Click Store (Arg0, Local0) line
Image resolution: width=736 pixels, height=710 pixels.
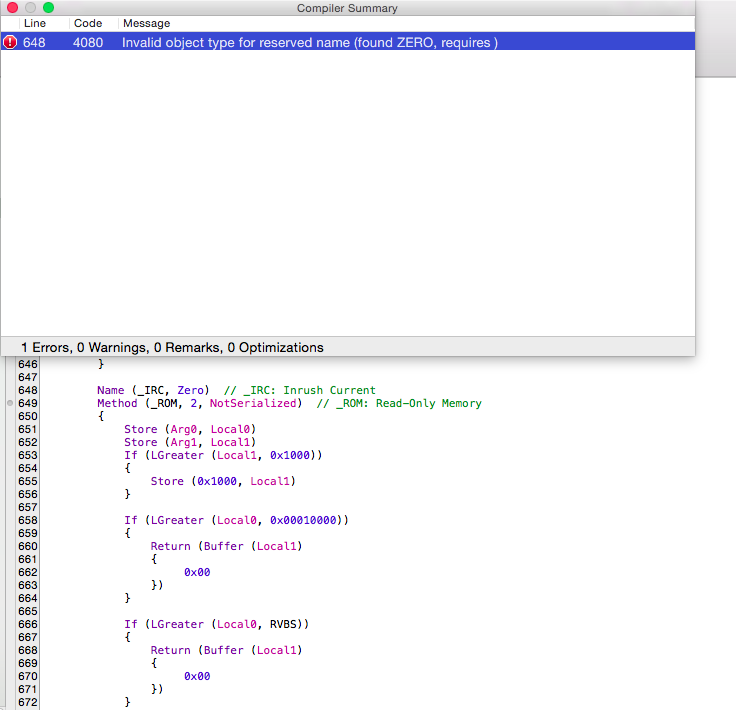pos(190,429)
